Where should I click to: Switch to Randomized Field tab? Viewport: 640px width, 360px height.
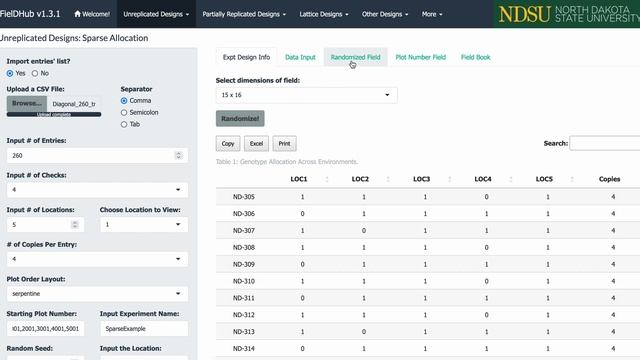coord(356,57)
